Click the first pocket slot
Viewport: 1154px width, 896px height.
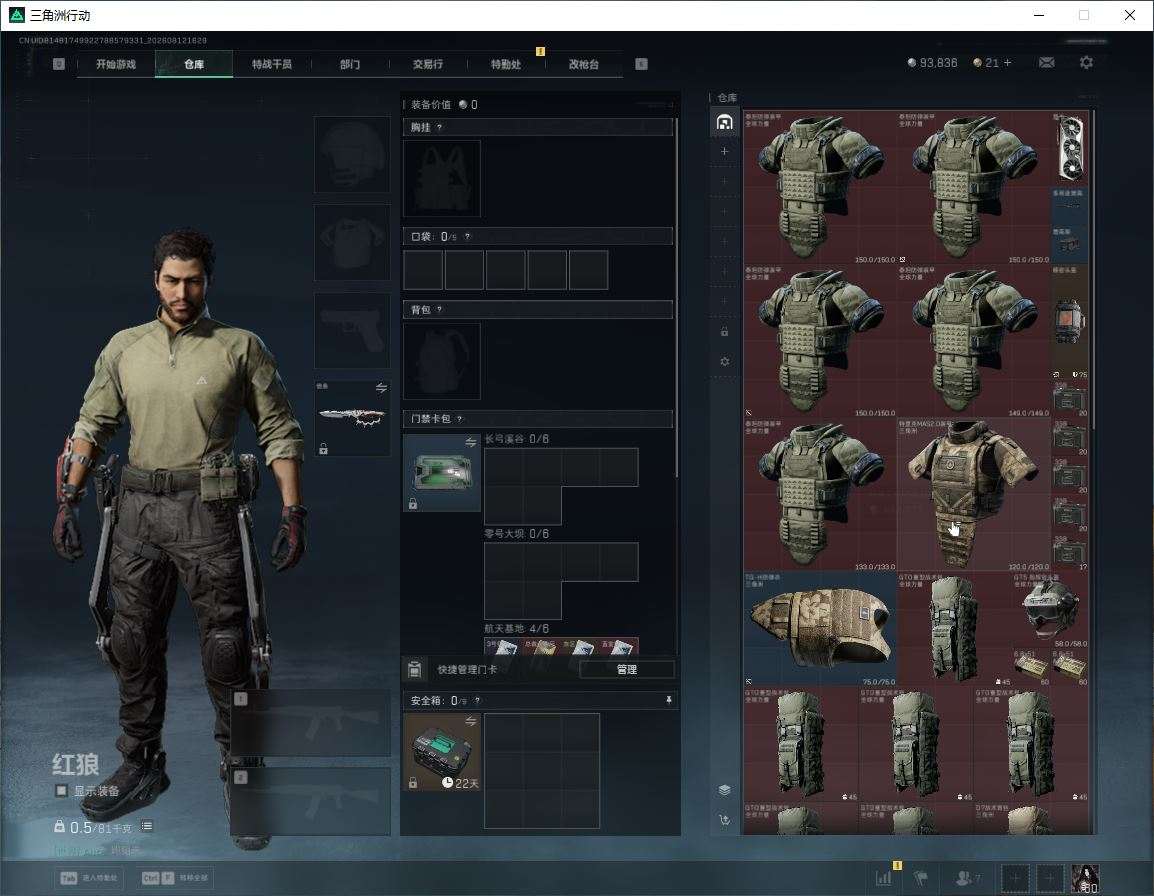click(x=423, y=269)
